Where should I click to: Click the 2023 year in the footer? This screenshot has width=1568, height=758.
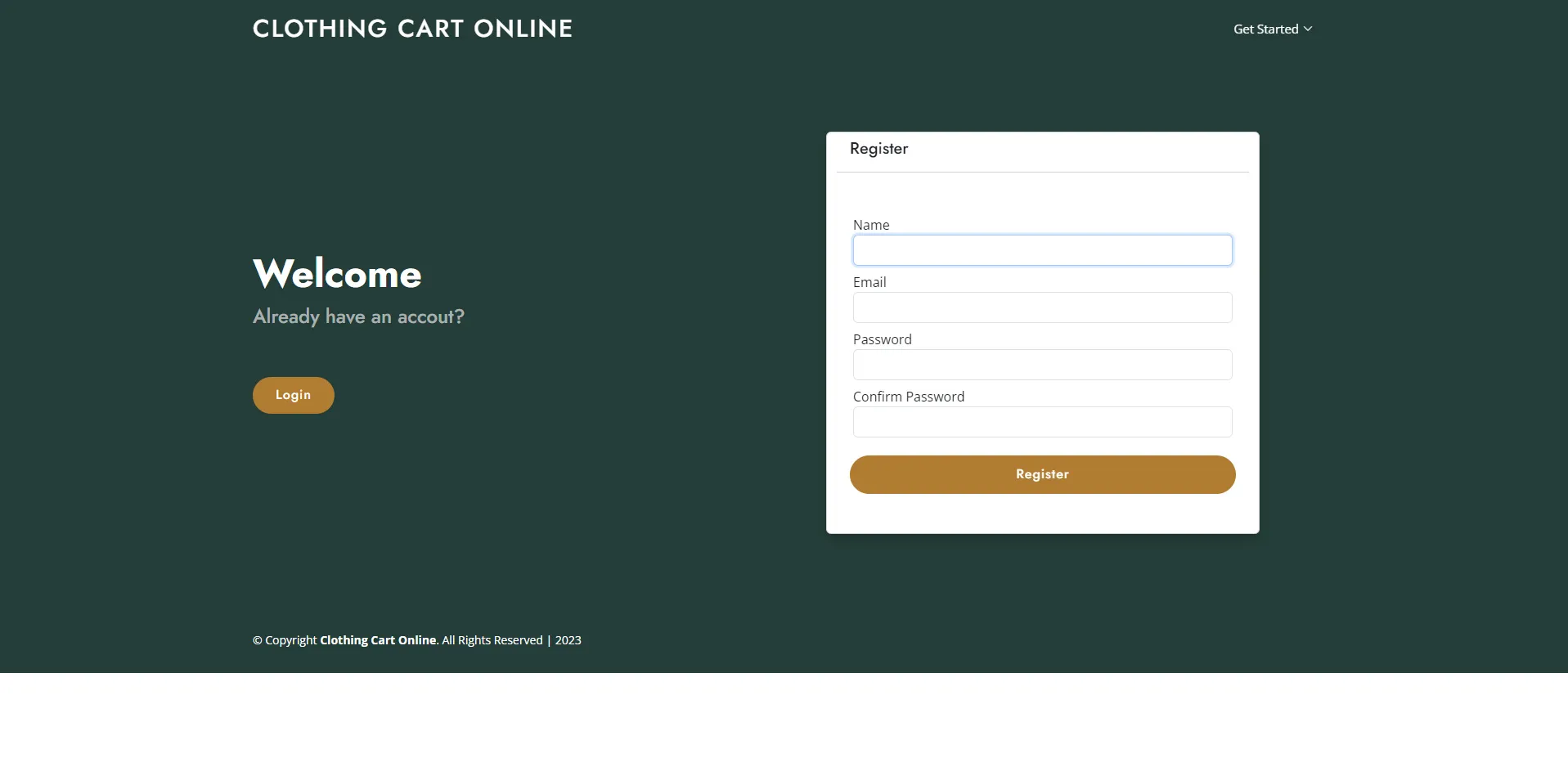[x=568, y=640]
